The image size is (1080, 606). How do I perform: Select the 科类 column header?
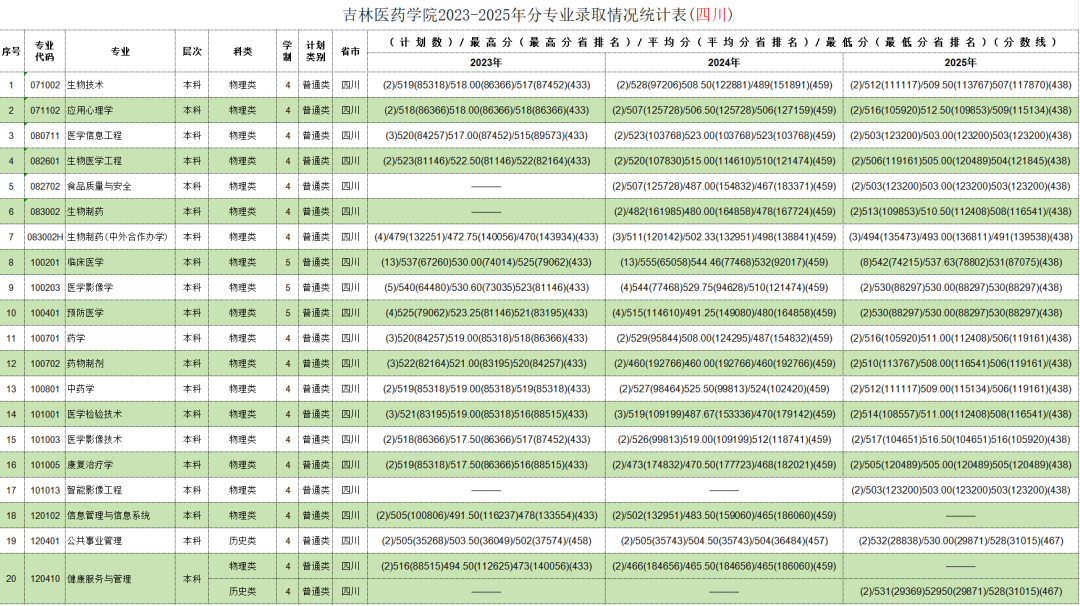click(242, 52)
